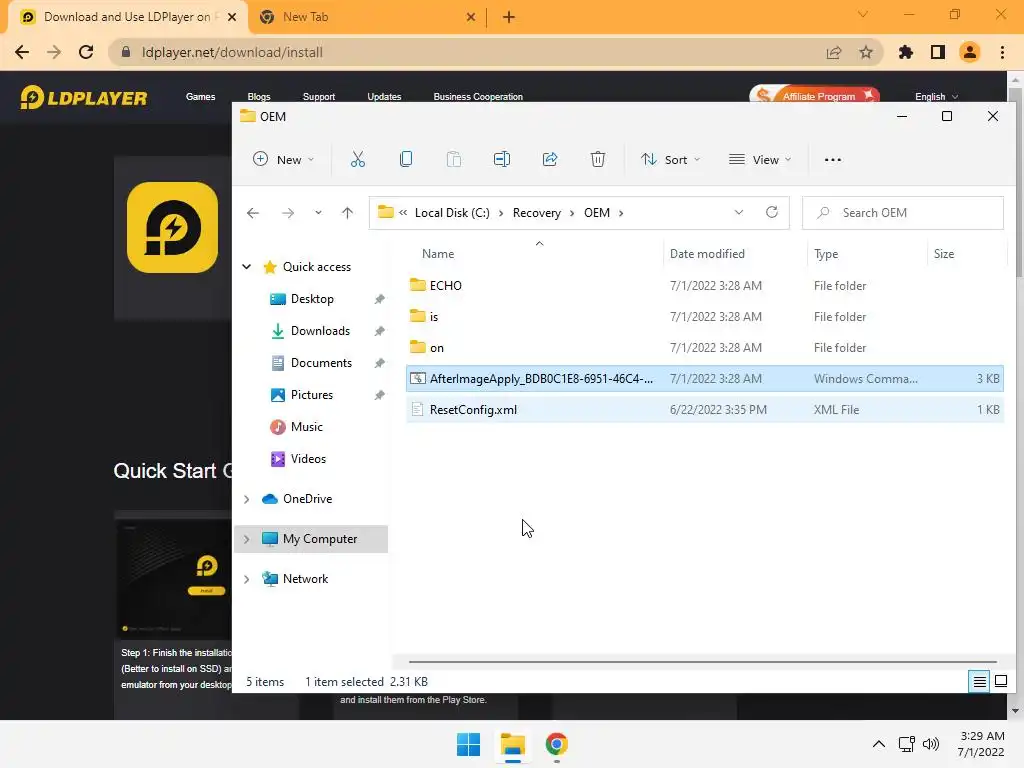Click the Cut scissors icon in Explorer toolbar
The height and width of the screenshot is (768, 1024).
tap(358, 159)
